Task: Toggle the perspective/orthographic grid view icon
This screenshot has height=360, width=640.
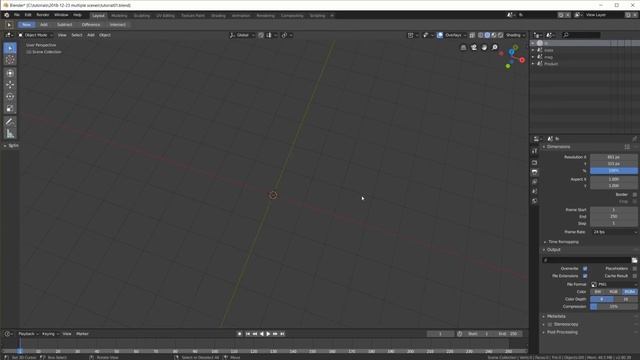Action: (463, 48)
